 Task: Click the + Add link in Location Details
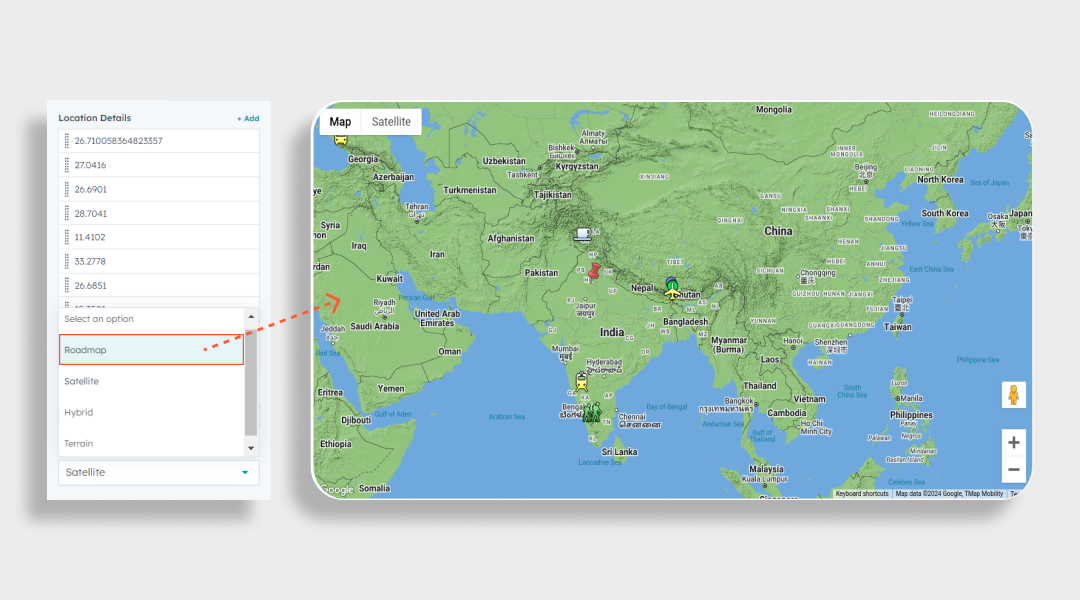pyautogui.click(x=248, y=118)
